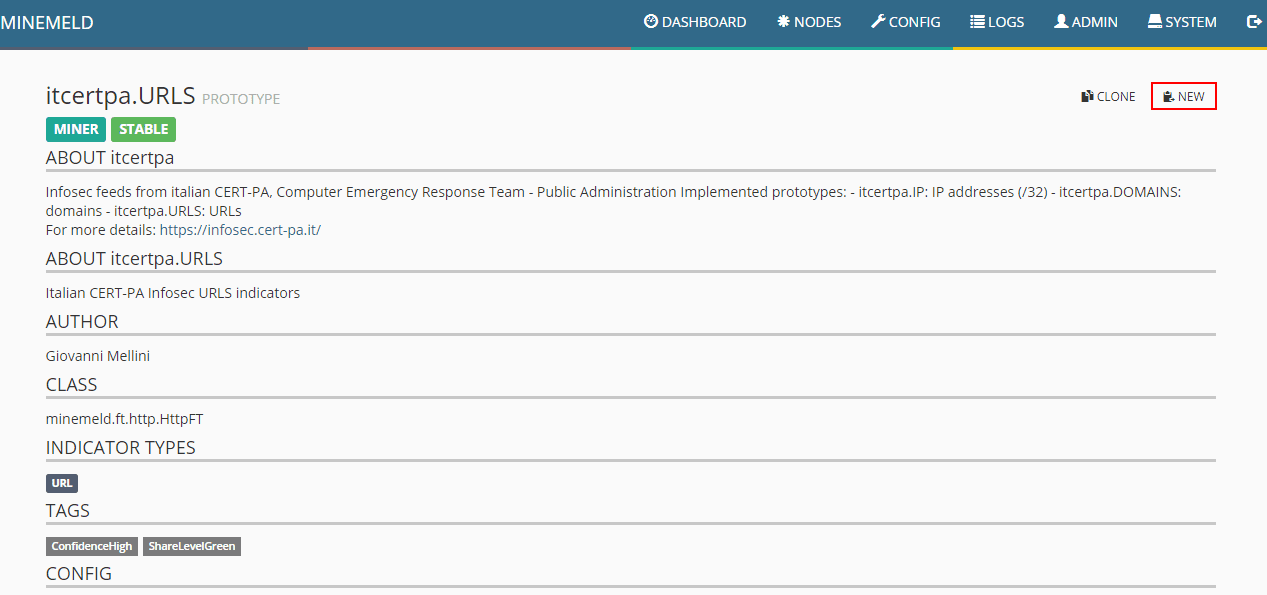The image size is (1267, 595).
Task: Click the Dashboard gauge icon
Action: point(650,22)
